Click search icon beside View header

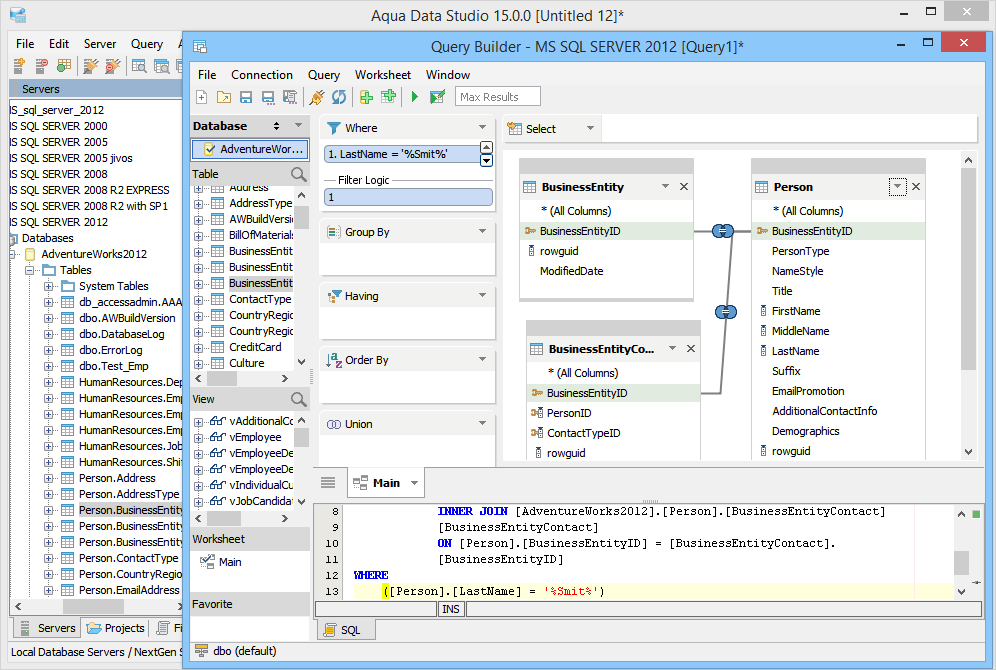pos(299,399)
